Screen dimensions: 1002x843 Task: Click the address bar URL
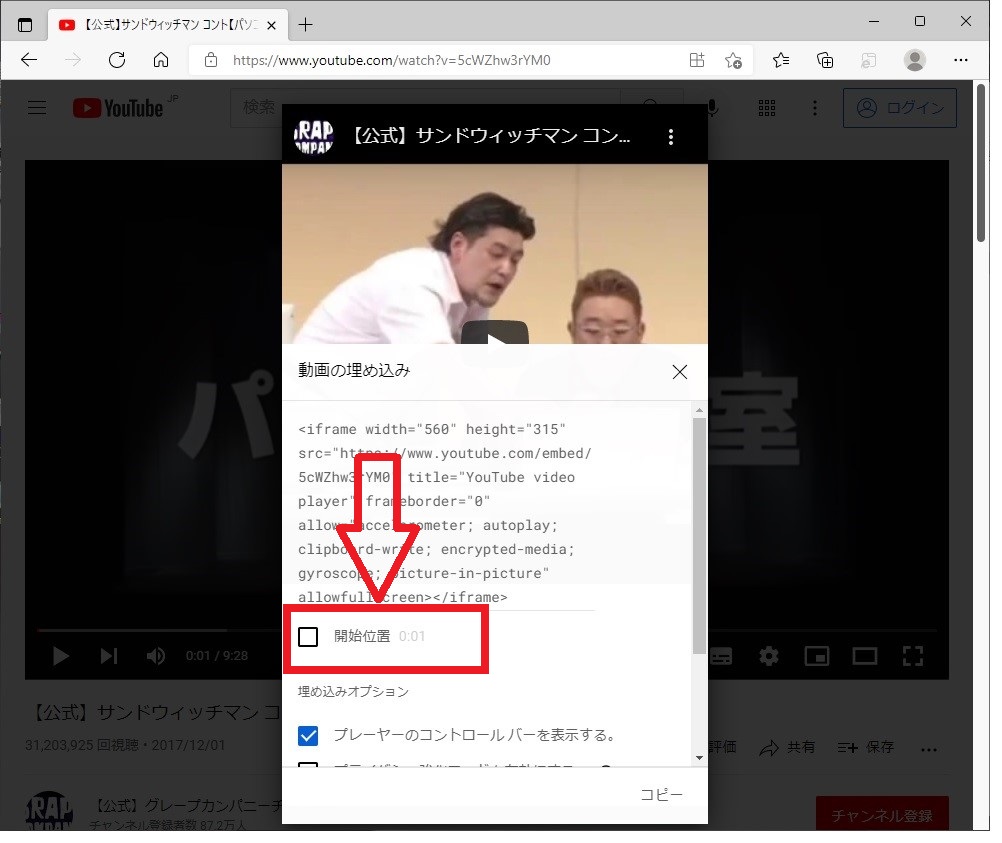click(391, 61)
